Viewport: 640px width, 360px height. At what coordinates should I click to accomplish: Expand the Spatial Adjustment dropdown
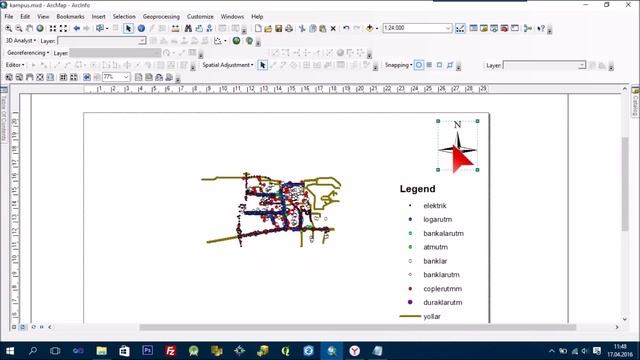pyautogui.click(x=228, y=65)
